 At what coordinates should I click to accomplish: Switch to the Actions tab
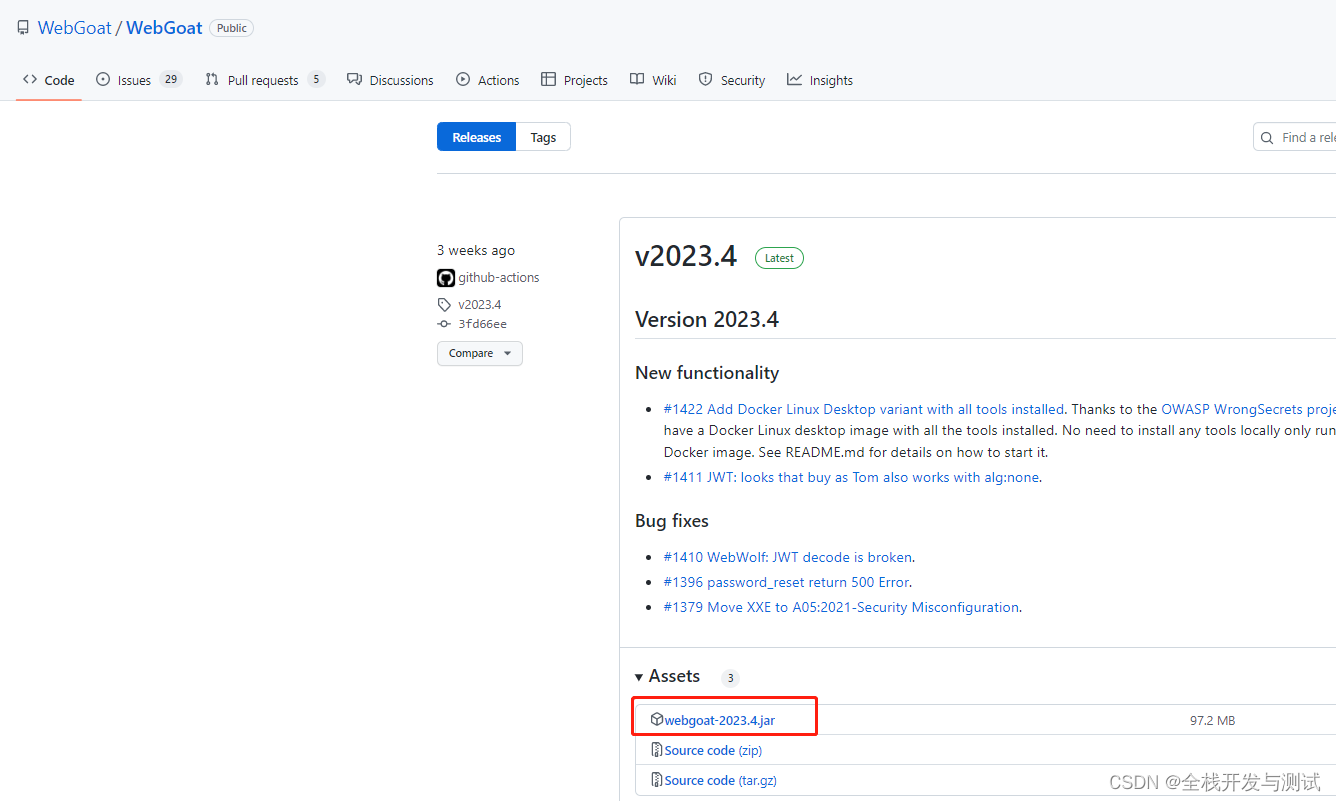(x=487, y=80)
